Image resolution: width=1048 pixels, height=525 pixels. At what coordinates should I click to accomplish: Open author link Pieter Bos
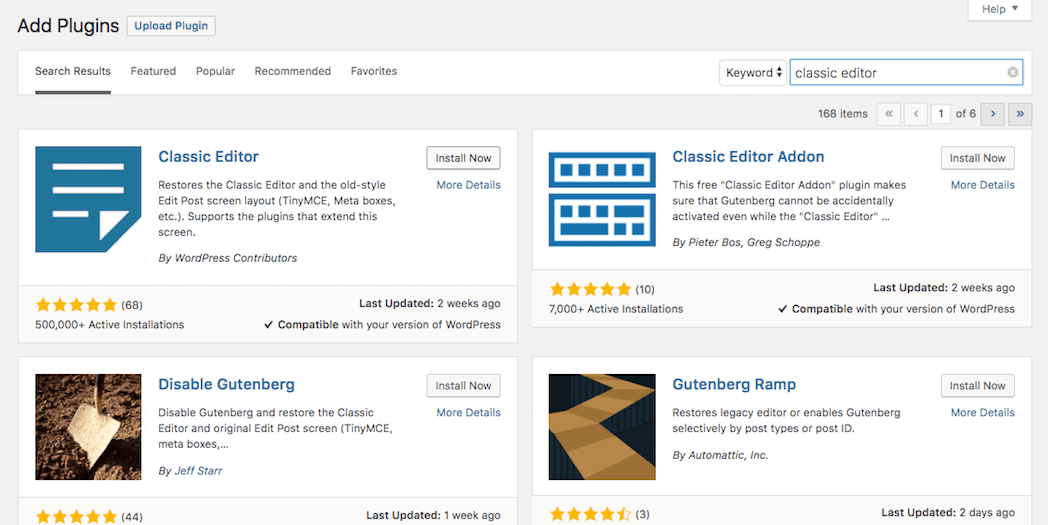pos(714,242)
